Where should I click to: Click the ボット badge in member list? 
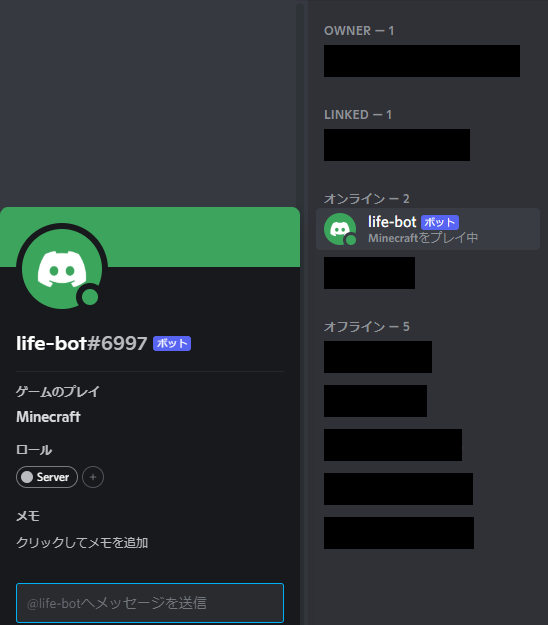pyautogui.click(x=440, y=222)
